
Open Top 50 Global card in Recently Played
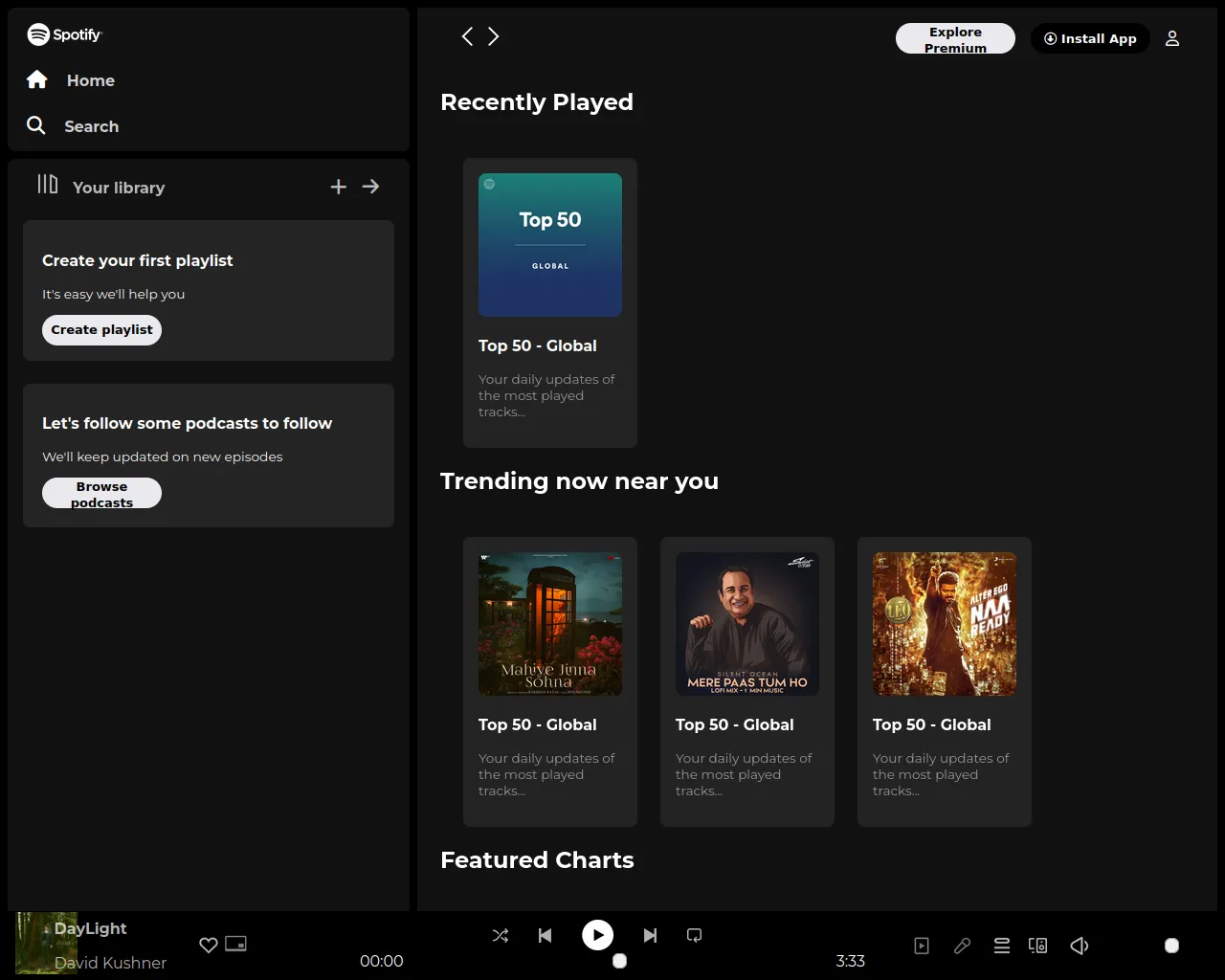(x=550, y=302)
